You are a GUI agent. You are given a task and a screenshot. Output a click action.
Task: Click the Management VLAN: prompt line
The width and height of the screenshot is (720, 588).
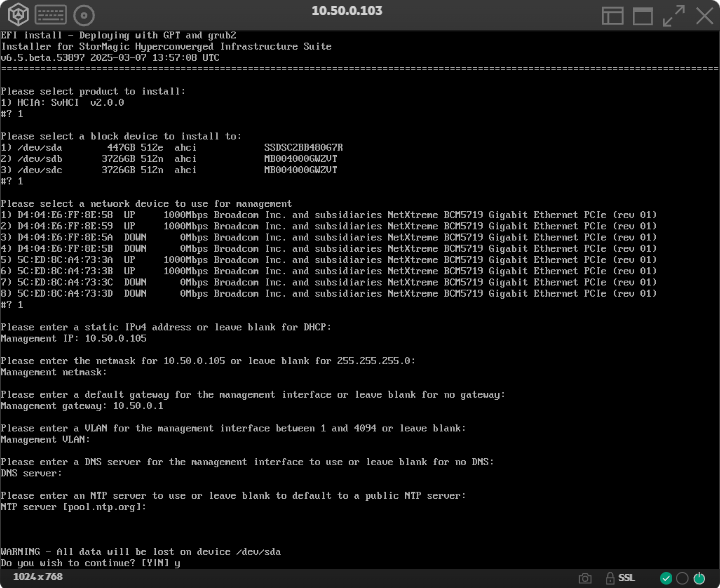point(45,440)
